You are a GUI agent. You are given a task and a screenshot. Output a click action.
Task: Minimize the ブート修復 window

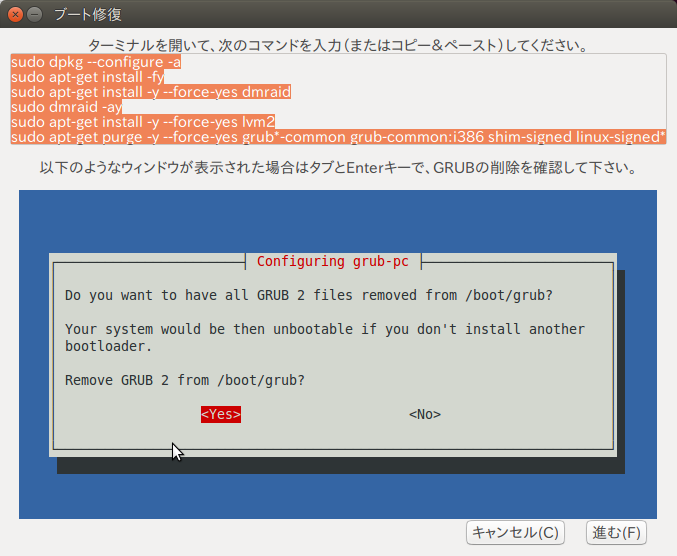[x=35, y=15]
